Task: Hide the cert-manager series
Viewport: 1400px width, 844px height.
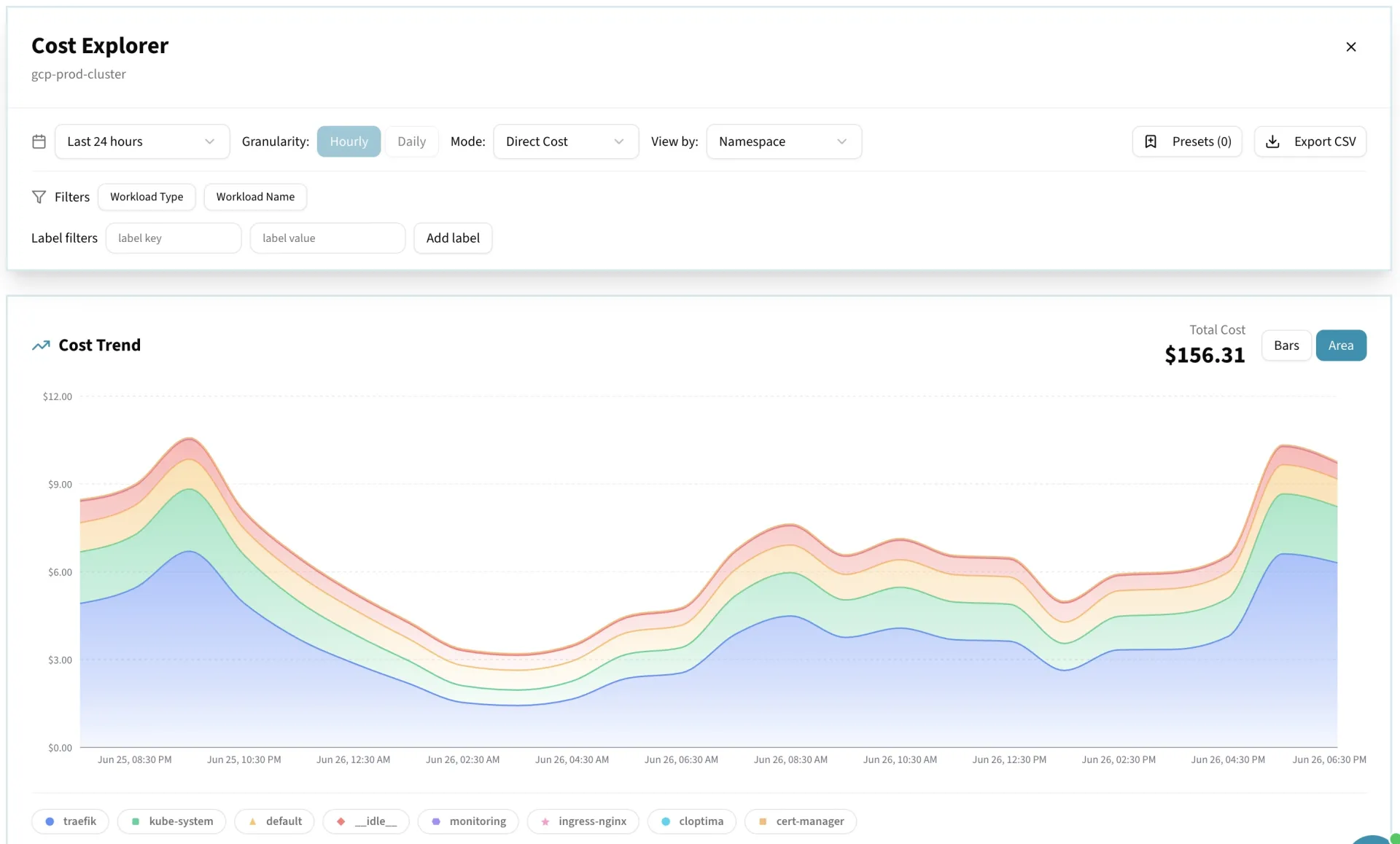Action: 801,821
